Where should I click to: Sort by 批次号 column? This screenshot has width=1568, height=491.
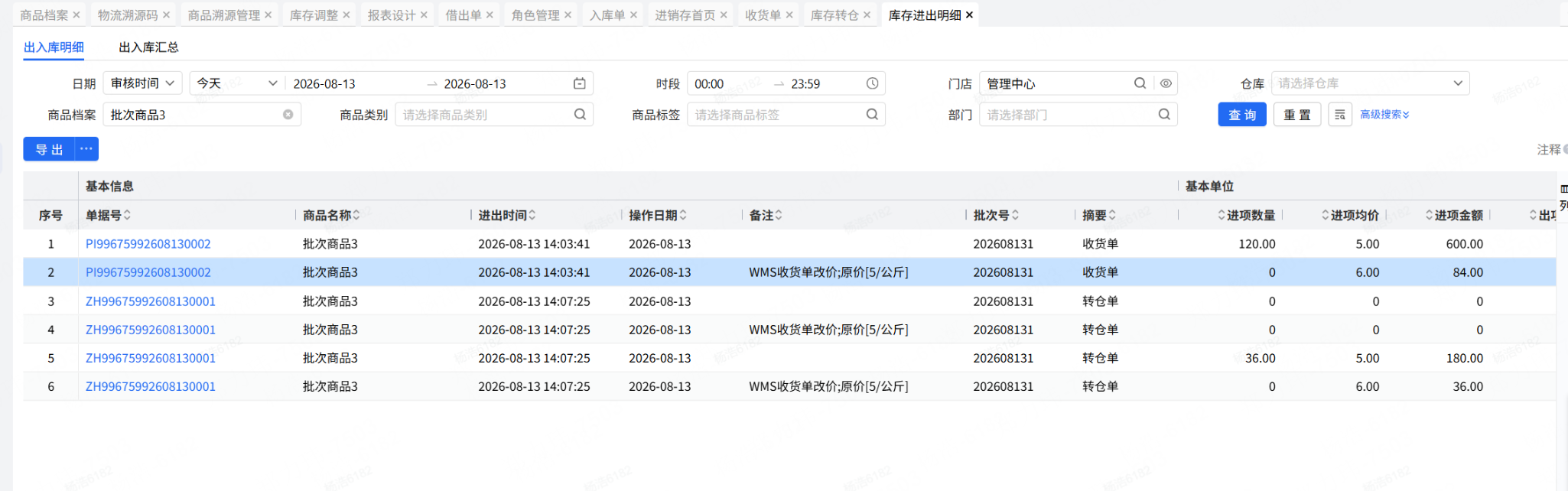click(x=1015, y=216)
